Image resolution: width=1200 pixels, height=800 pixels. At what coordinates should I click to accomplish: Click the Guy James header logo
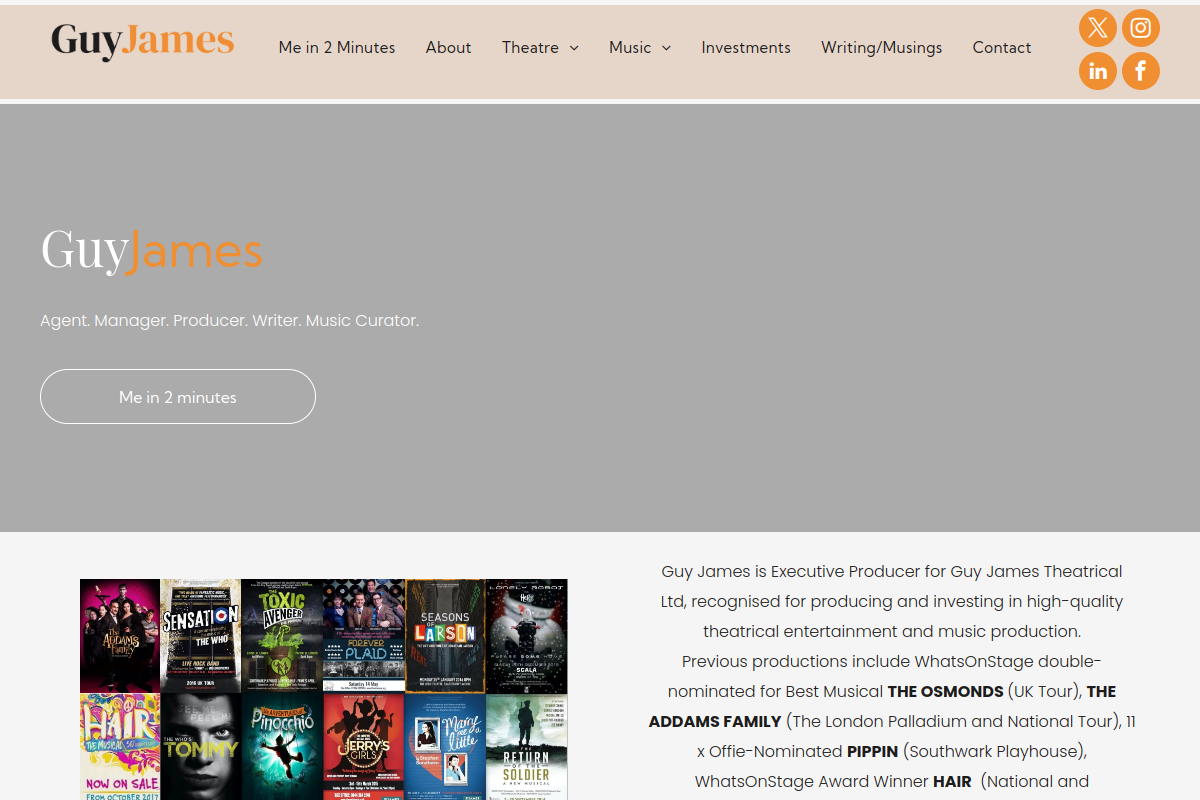(143, 42)
